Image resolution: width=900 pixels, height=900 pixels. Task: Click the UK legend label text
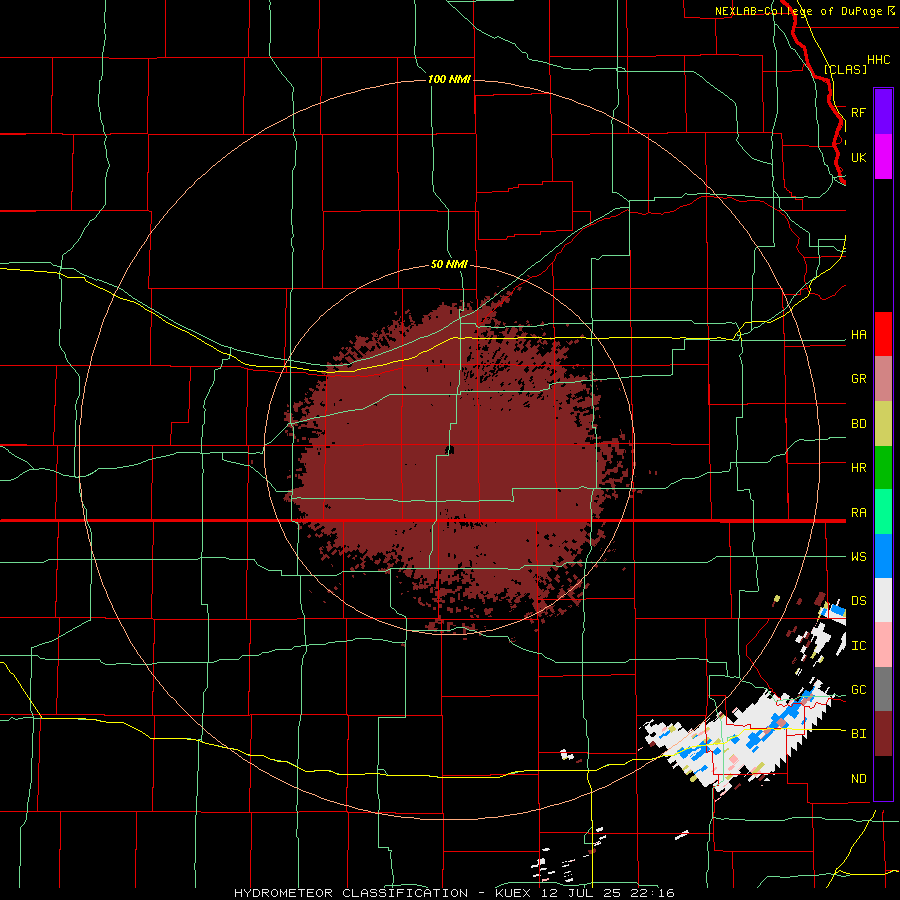pos(858,157)
